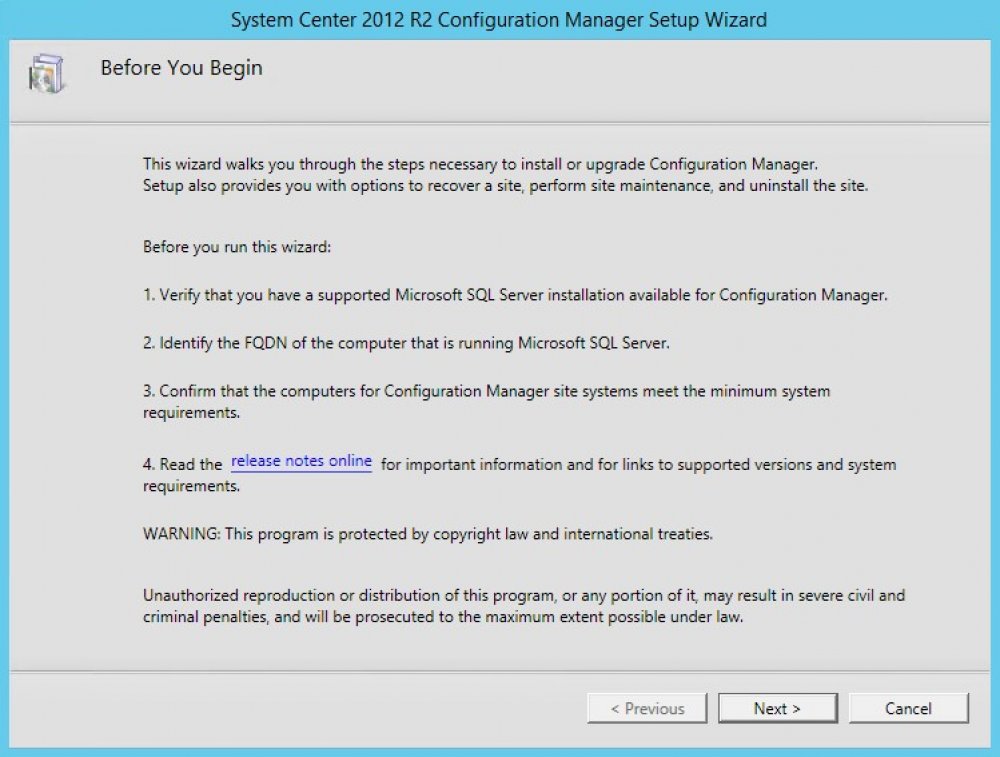Click the step 1 SQL Server verification text

(515, 295)
